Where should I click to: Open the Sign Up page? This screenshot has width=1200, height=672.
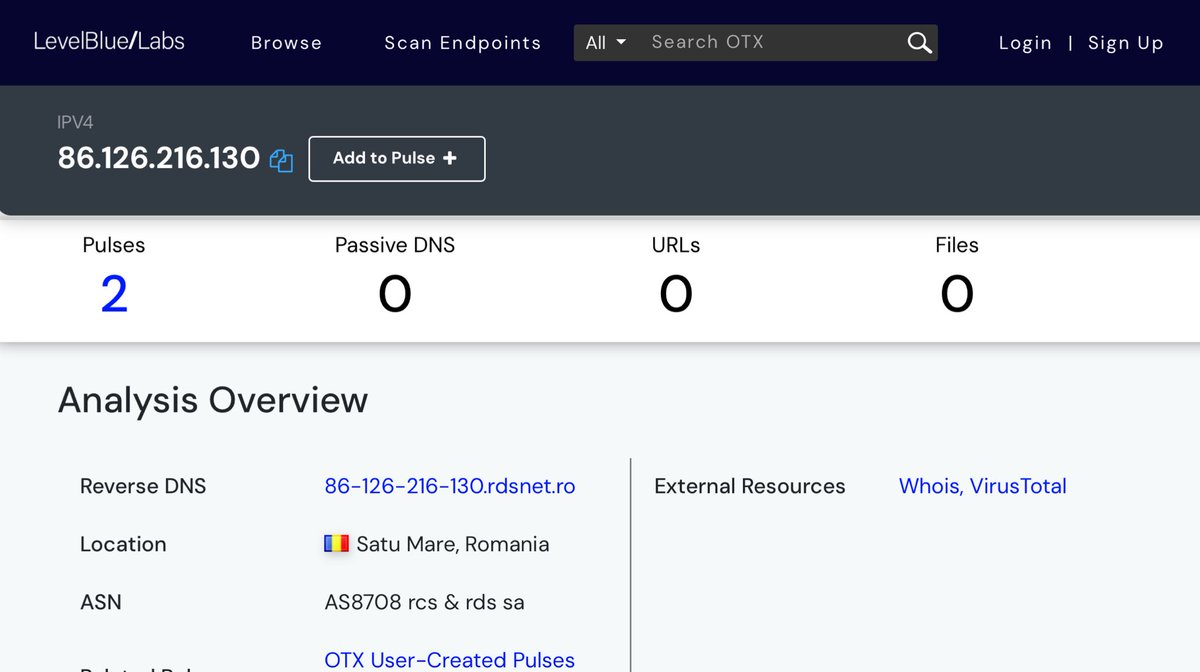[1125, 43]
